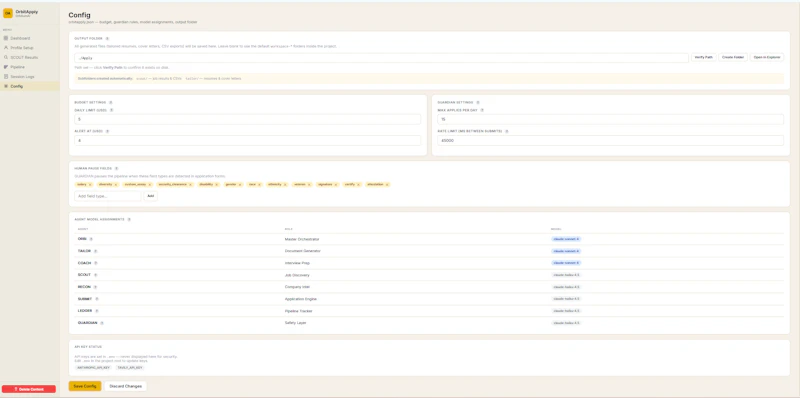Screen dimensions: 800x398
Task: Remove the security_clearance field tag
Action: (190, 184)
